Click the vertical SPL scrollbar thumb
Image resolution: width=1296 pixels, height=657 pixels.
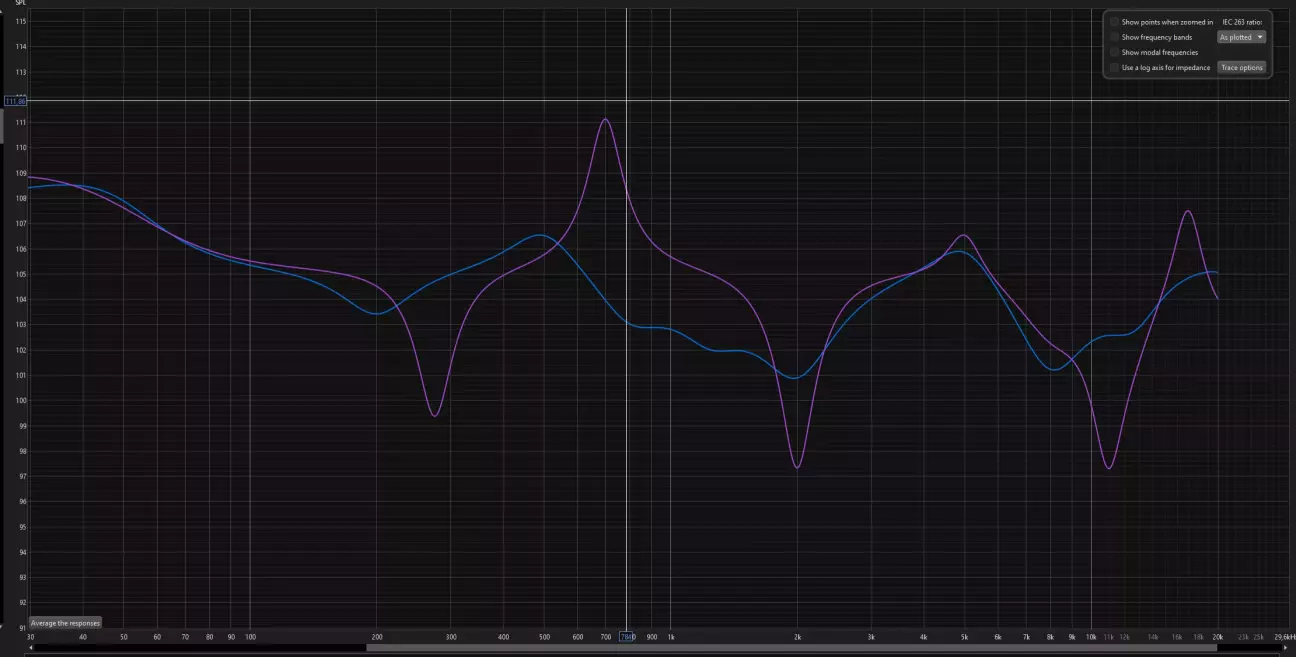2,126
